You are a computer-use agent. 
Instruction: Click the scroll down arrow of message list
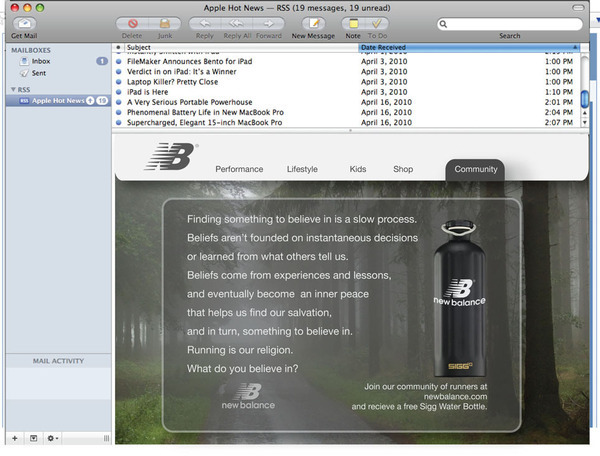click(x=584, y=122)
